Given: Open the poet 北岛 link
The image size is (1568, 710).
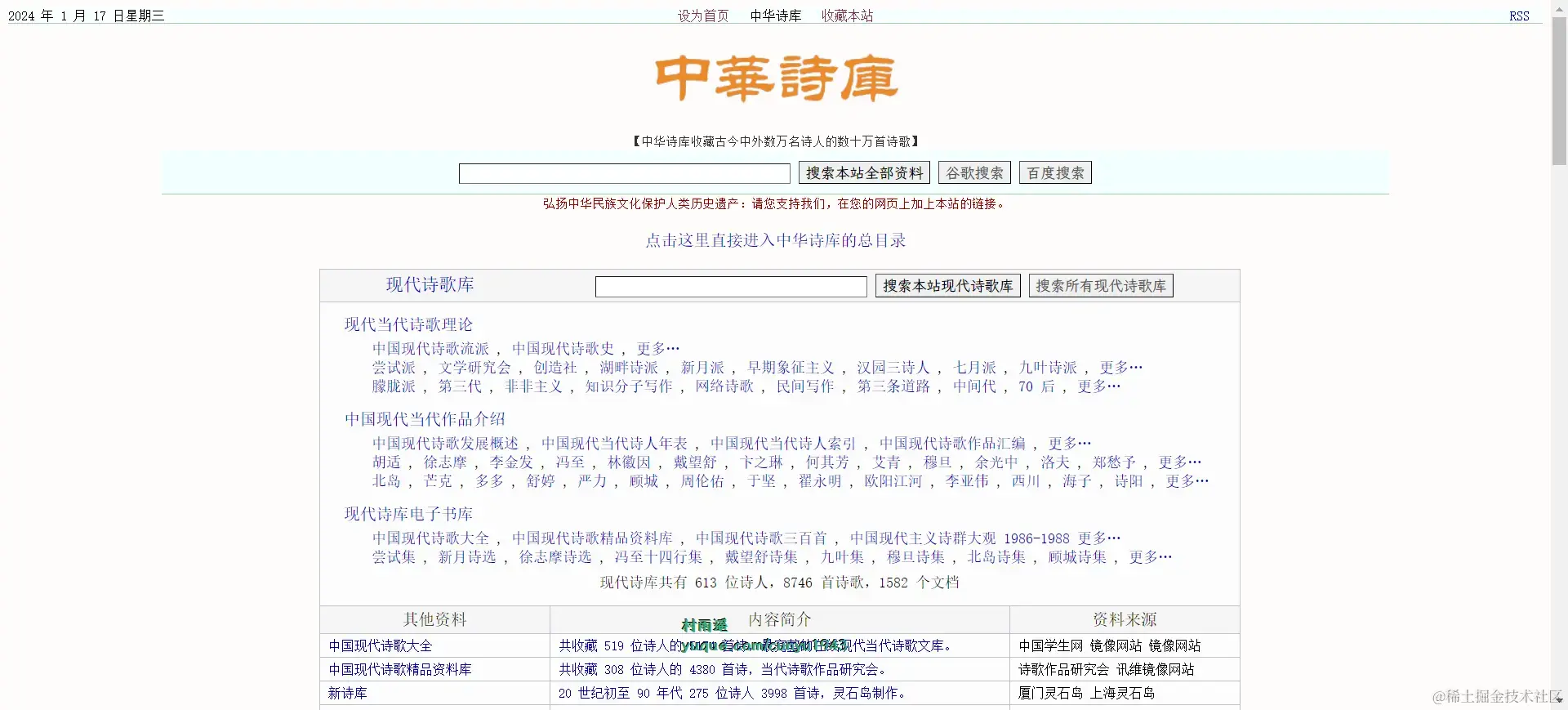Looking at the screenshot, I should point(386,481).
